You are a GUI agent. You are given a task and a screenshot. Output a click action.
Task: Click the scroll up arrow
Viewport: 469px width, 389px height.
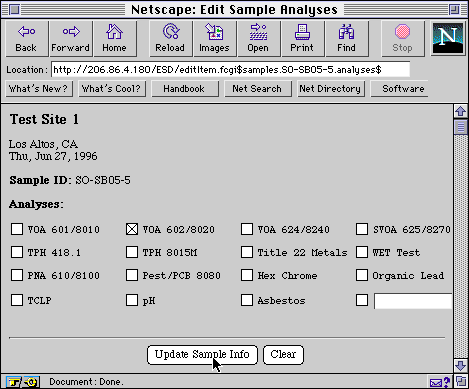(x=461, y=111)
